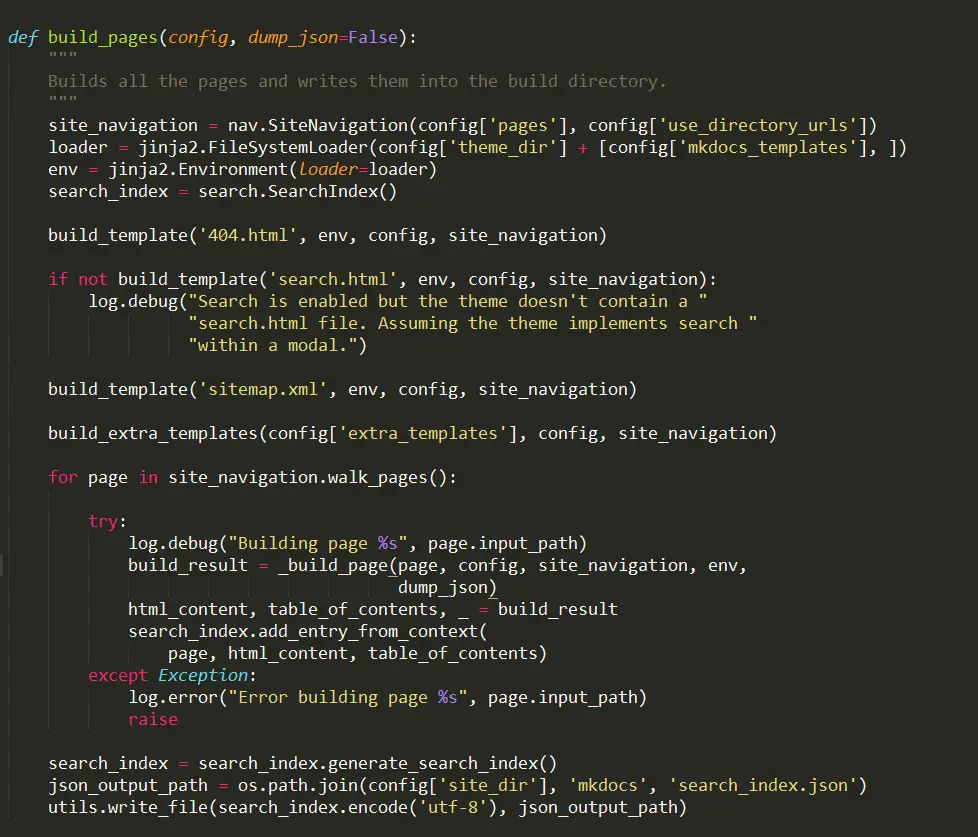Image resolution: width=978 pixels, height=837 pixels.
Task: Click the 'sitemap.xml' string
Action: point(263,389)
